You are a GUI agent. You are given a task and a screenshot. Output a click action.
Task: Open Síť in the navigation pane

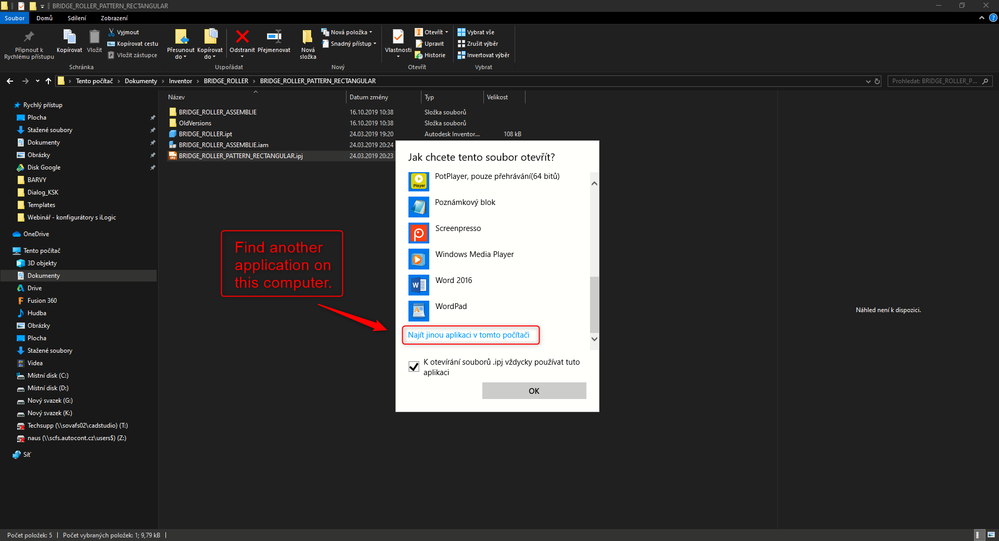point(27,455)
